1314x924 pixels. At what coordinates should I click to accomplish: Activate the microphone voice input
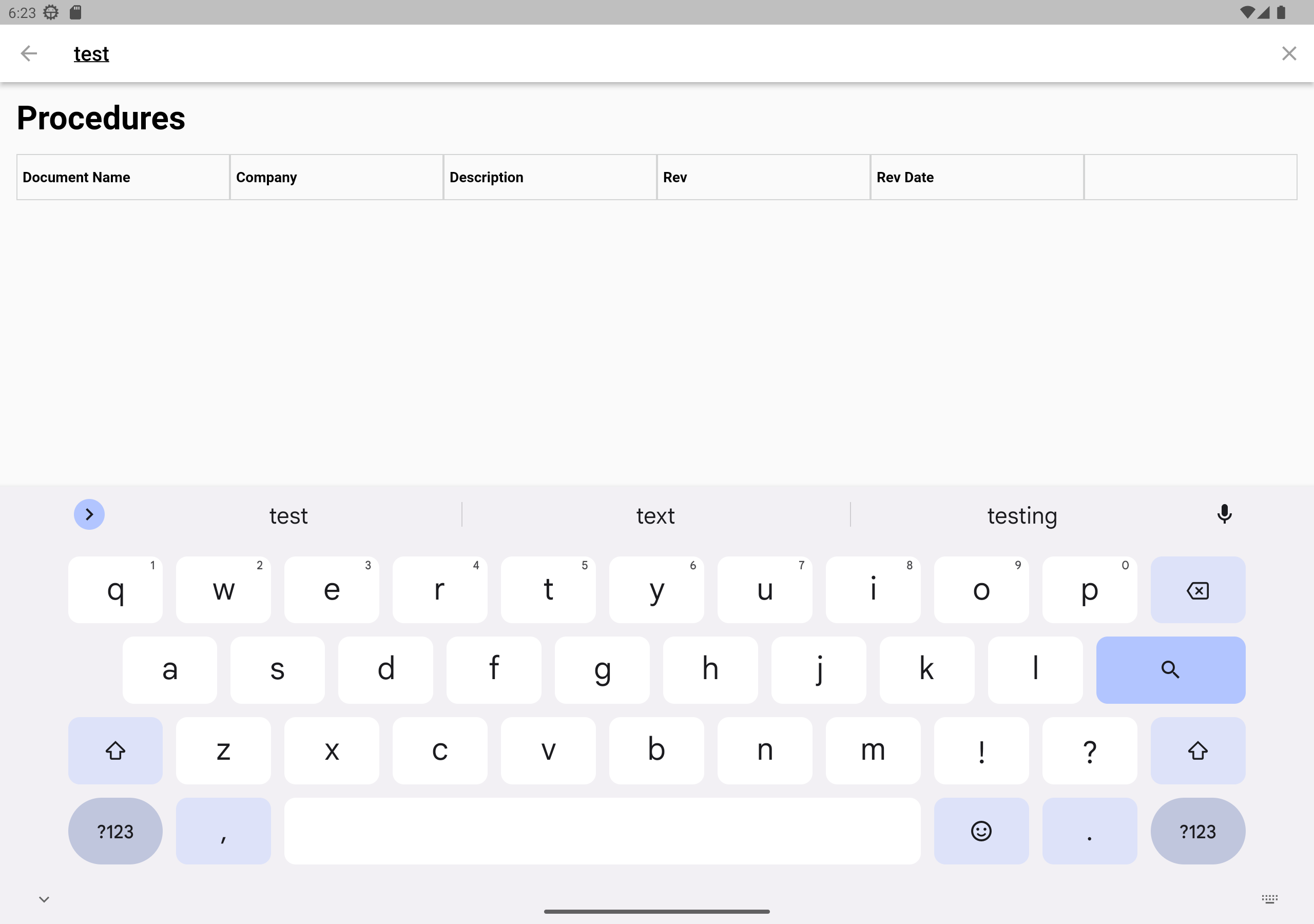[1224, 515]
